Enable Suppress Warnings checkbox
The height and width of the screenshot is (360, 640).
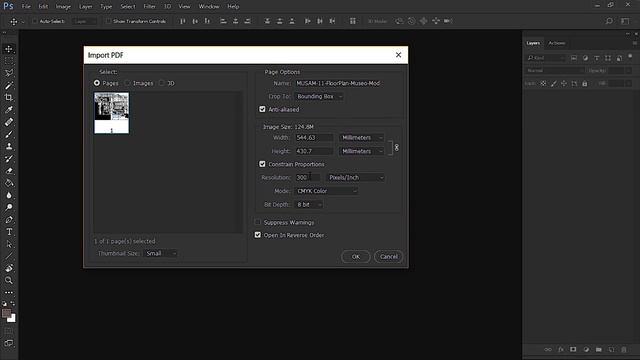(x=258, y=222)
